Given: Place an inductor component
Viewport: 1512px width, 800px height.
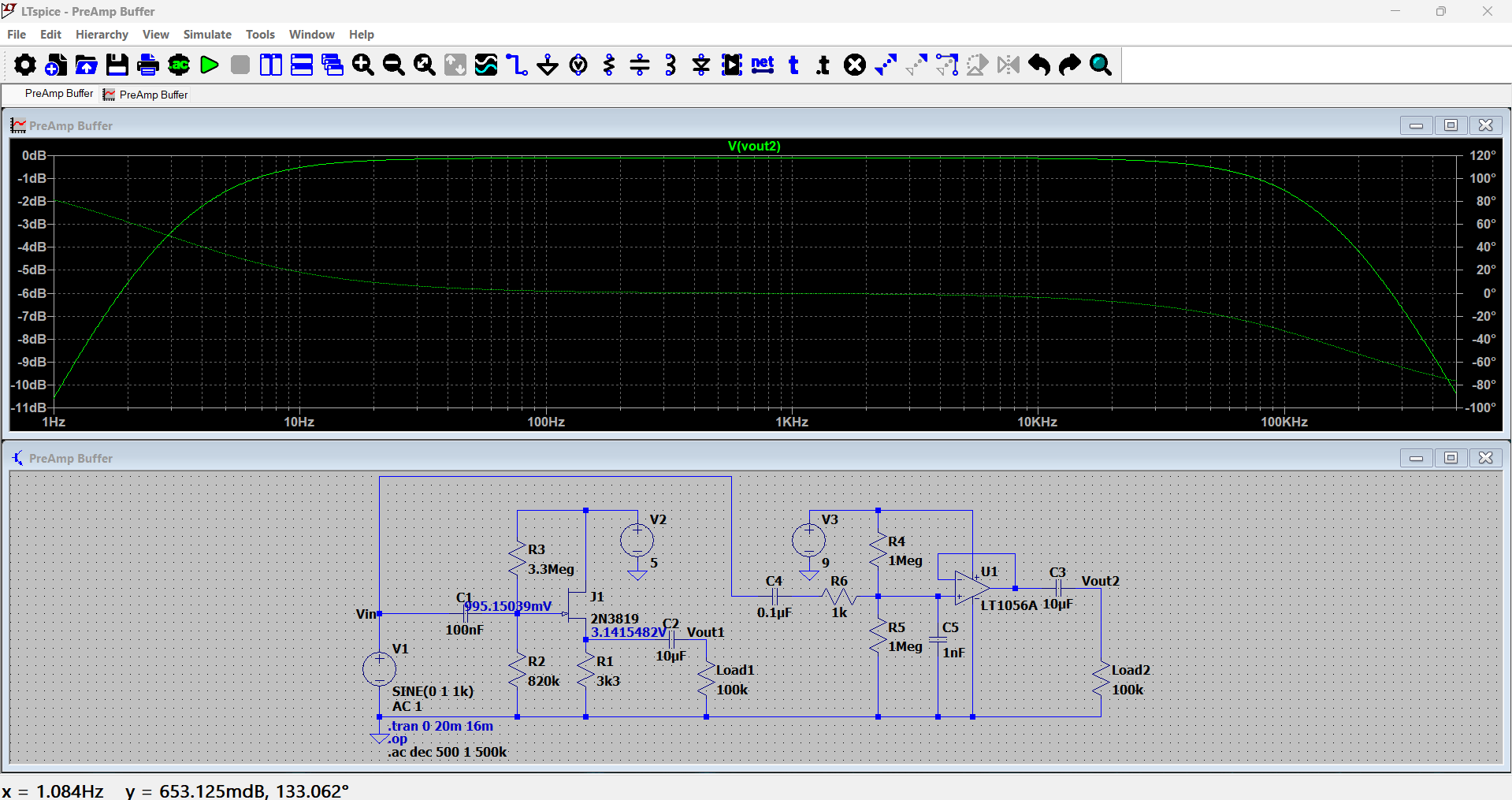Looking at the screenshot, I should pos(671,65).
